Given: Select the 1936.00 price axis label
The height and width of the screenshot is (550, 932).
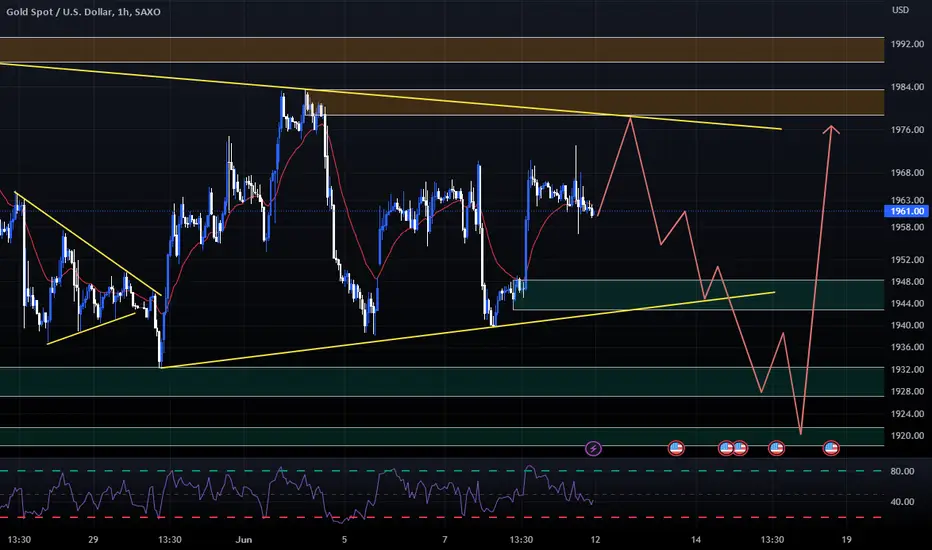Looking at the screenshot, I should [x=907, y=347].
